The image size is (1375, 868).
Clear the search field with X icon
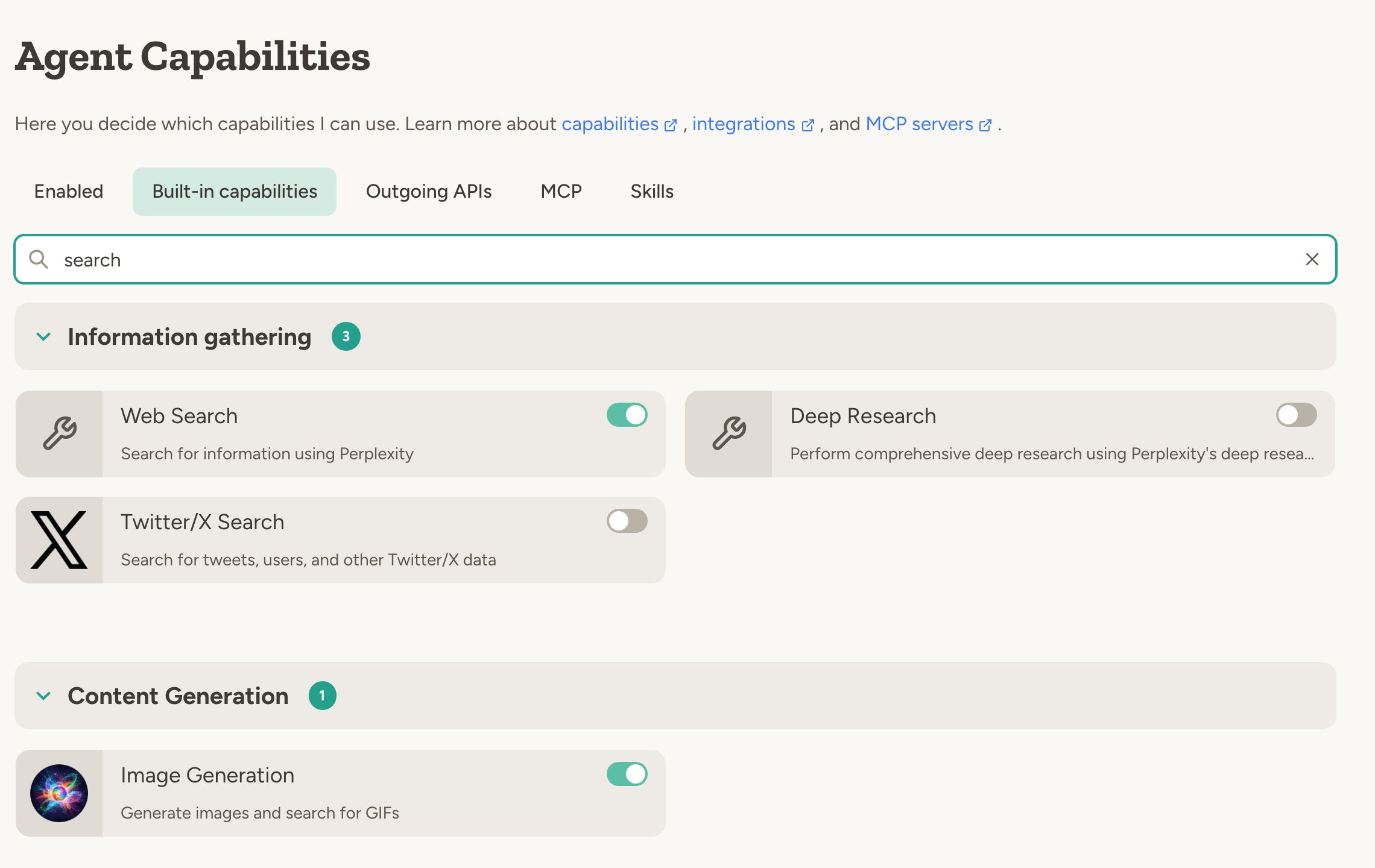[1312, 259]
